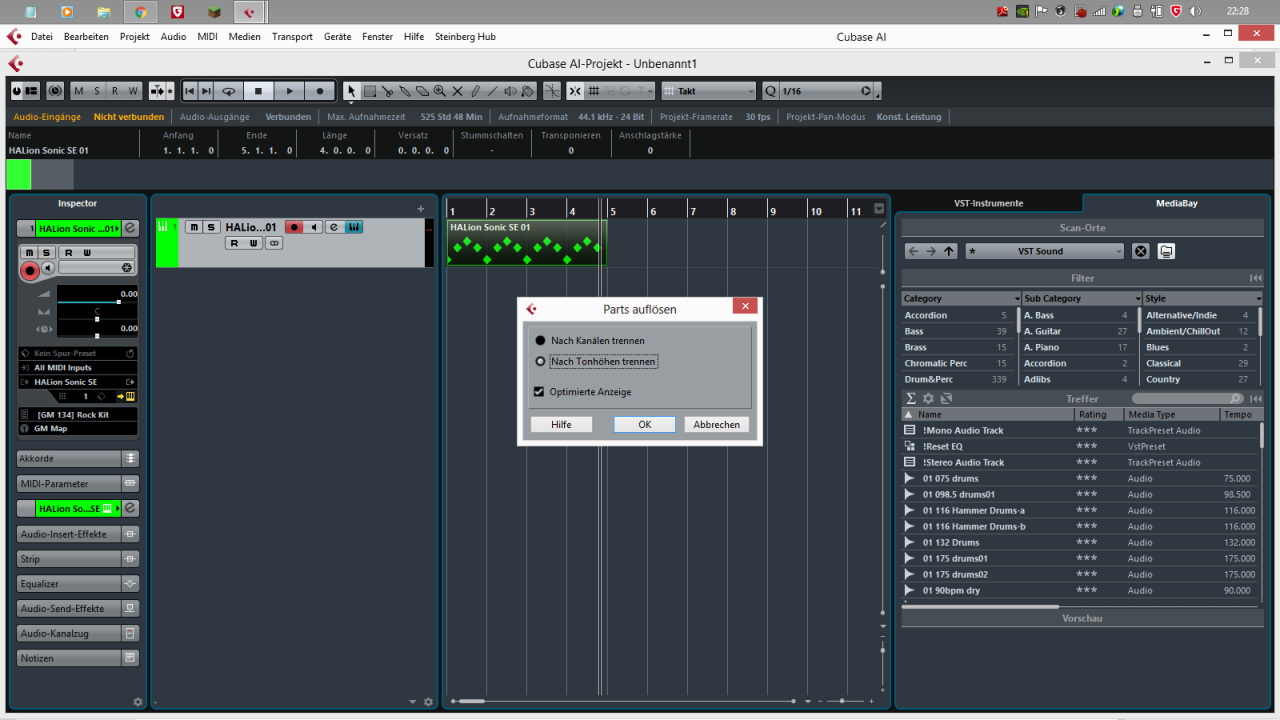This screenshot has height=720, width=1280.
Task: Add a track with the plus icon
Action: pyautogui.click(x=420, y=209)
